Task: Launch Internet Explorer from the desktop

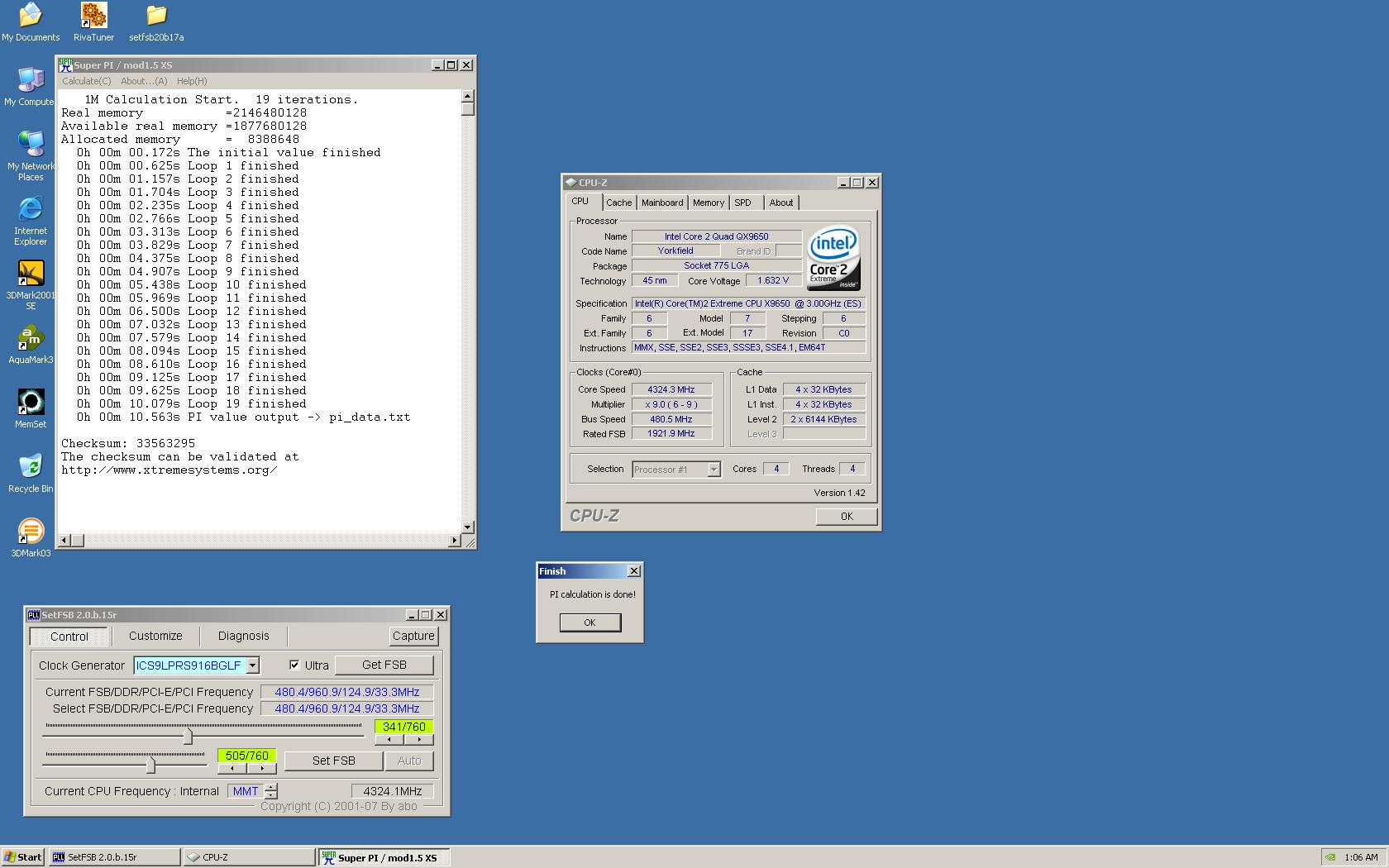Action: [x=31, y=221]
